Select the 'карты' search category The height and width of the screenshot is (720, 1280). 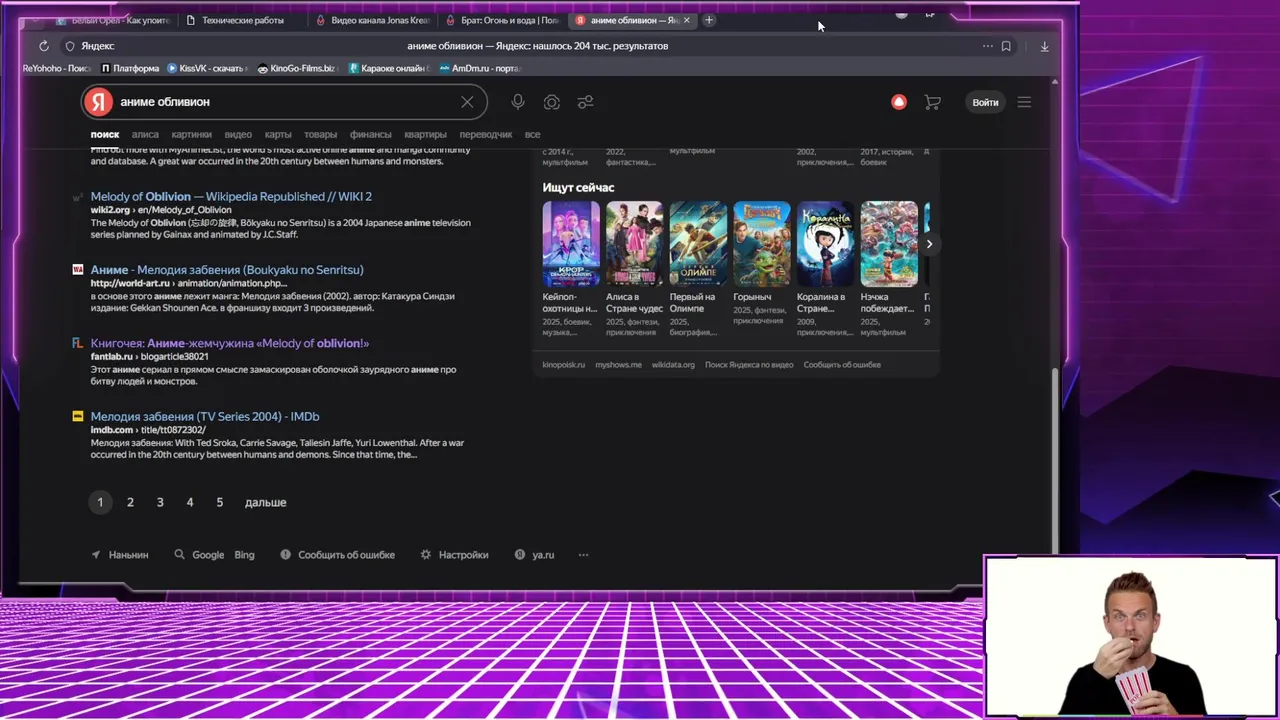tap(278, 134)
